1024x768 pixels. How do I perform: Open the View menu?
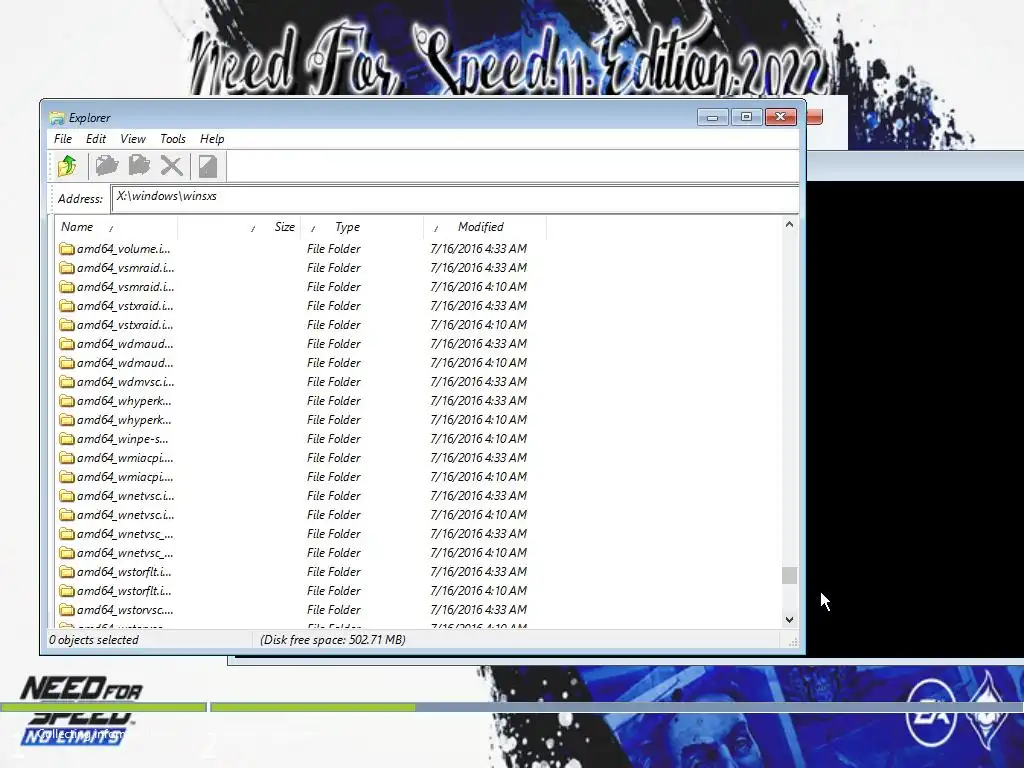[x=133, y=138]
